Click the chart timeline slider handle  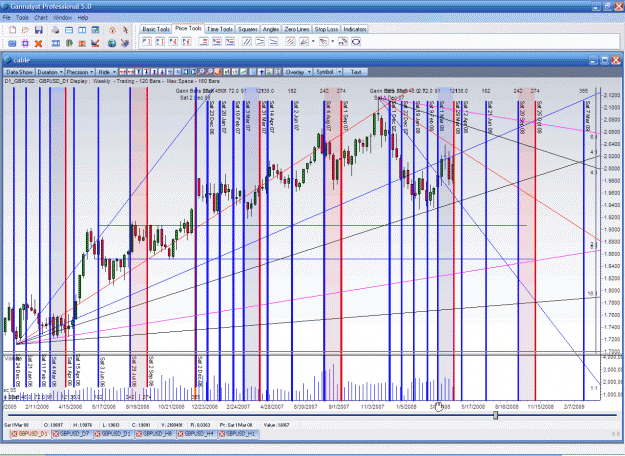pyautogui.click(x=495, y=415)
